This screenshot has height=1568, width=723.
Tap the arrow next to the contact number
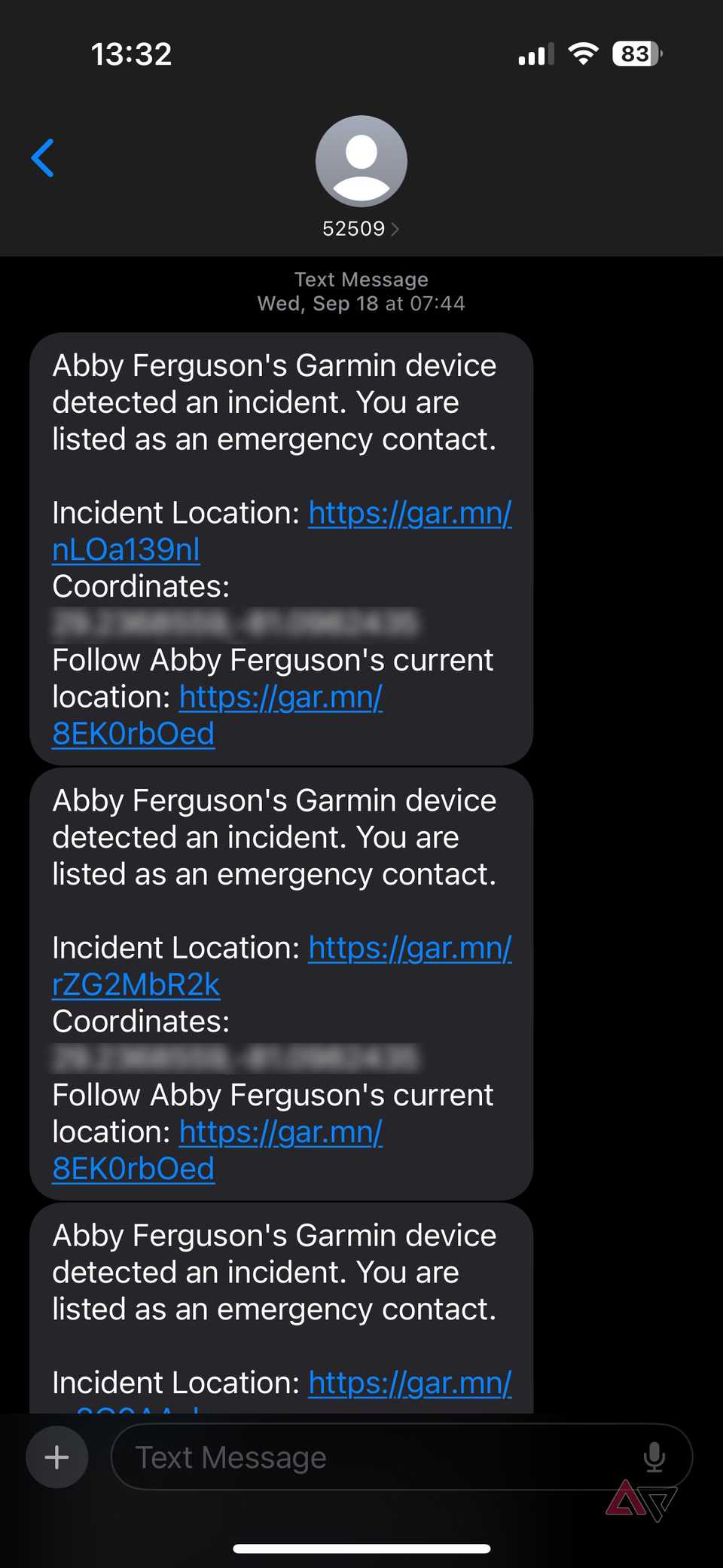click(396, 228)
